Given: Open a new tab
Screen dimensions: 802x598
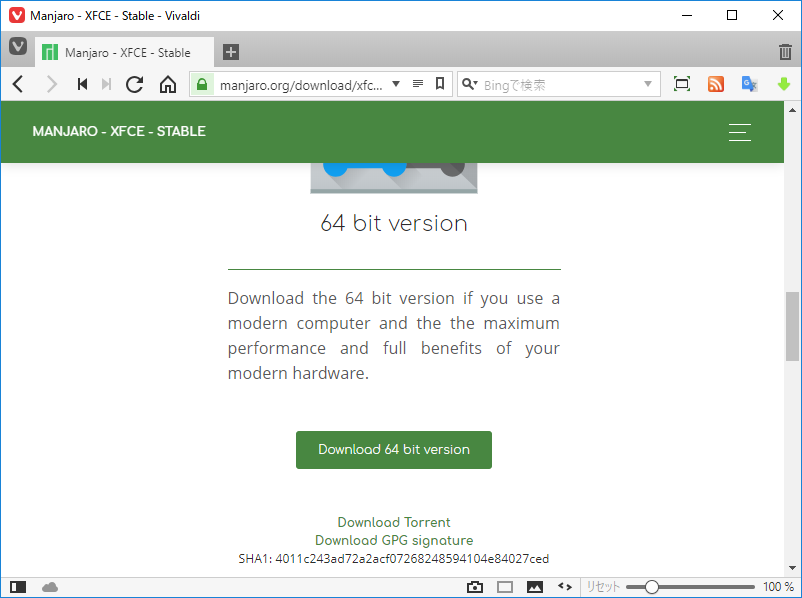Looking at the screenshot, I should click(x=231, y=52).
